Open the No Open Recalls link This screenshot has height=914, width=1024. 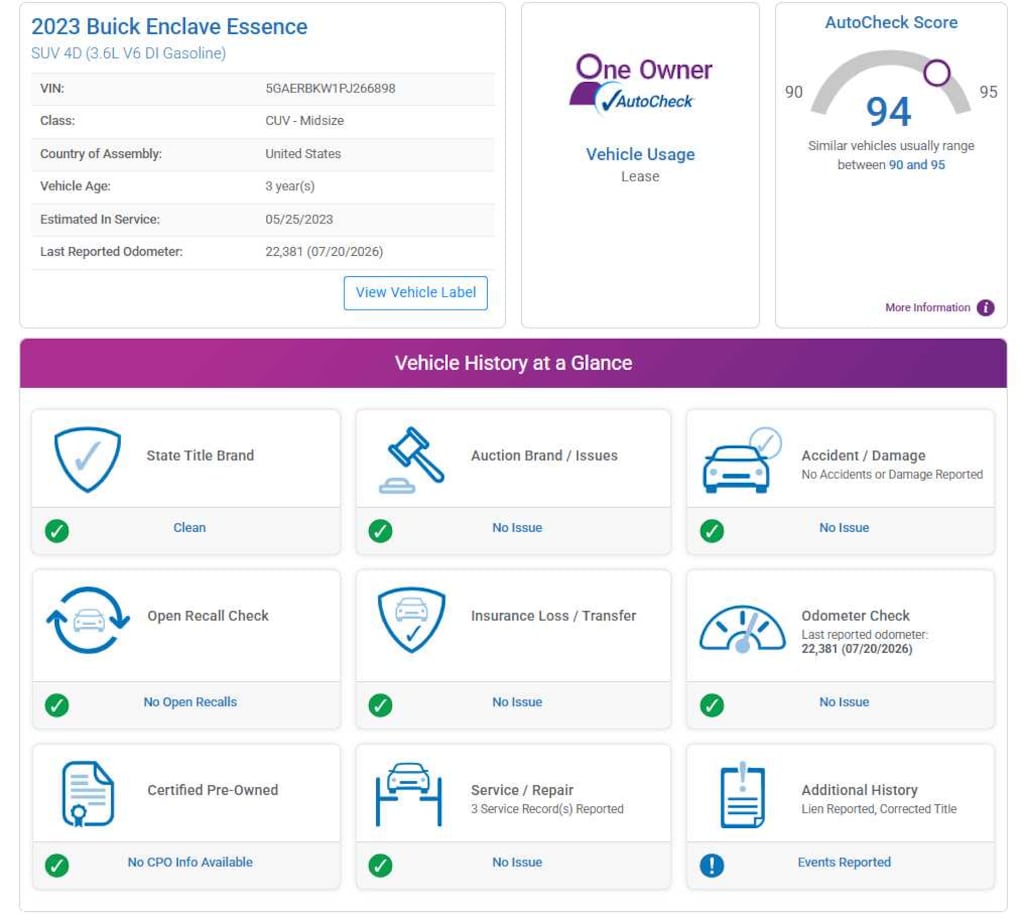(x=190, y=702)
